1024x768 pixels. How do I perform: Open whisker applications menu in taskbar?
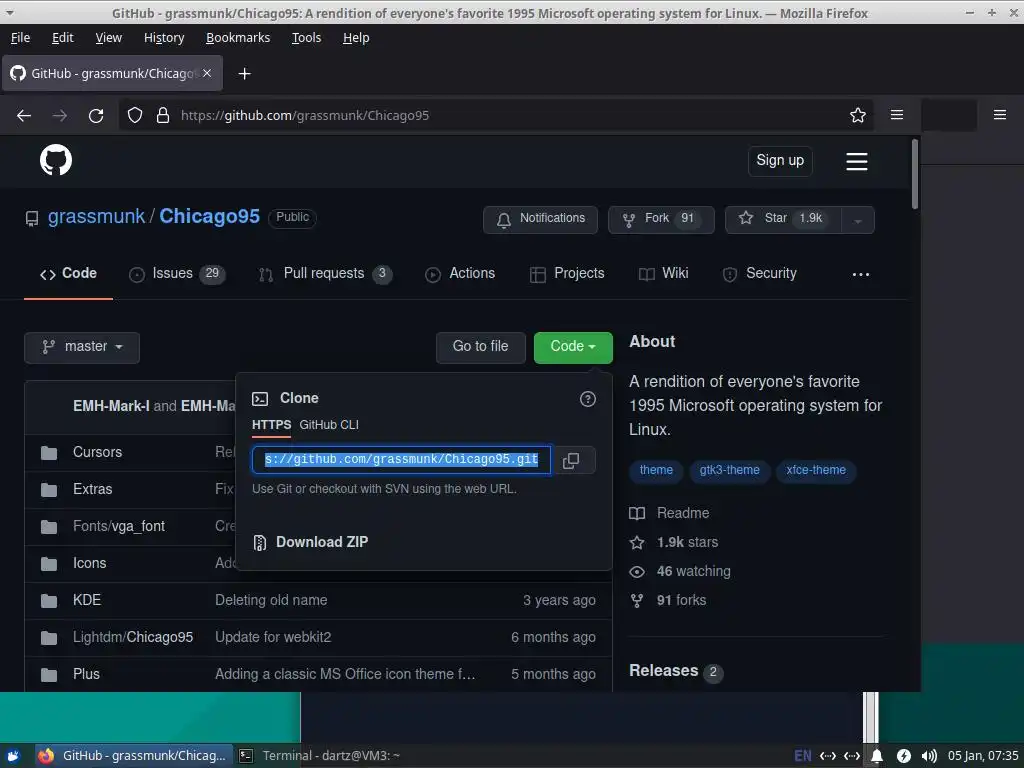(x=13, y=756)
